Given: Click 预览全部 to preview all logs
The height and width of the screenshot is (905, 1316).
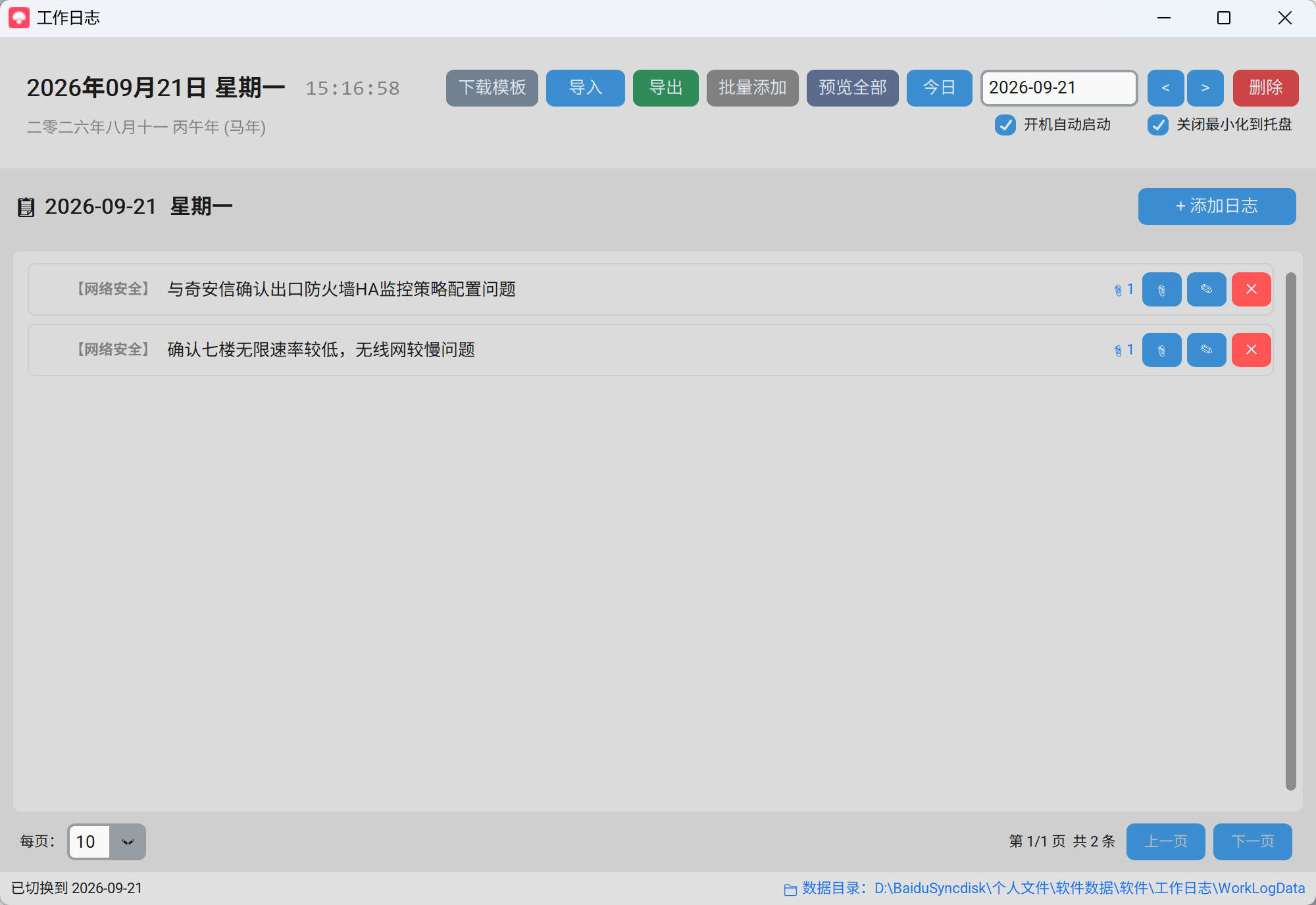Looking at the screenshot, I should tap(853, 88).
